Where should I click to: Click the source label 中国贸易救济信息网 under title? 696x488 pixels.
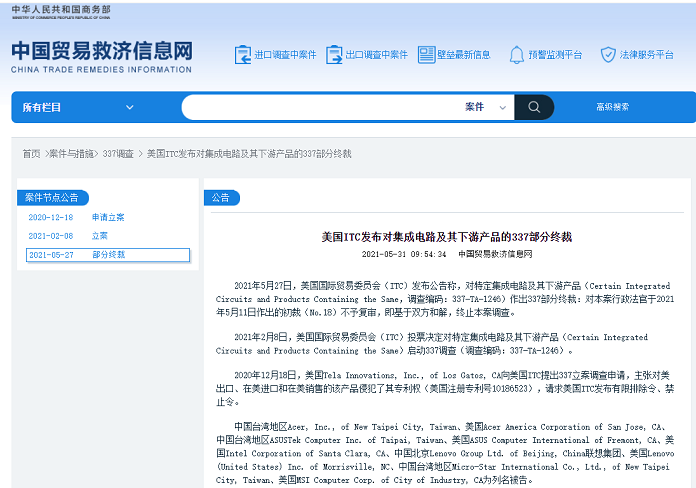(495, 254)
